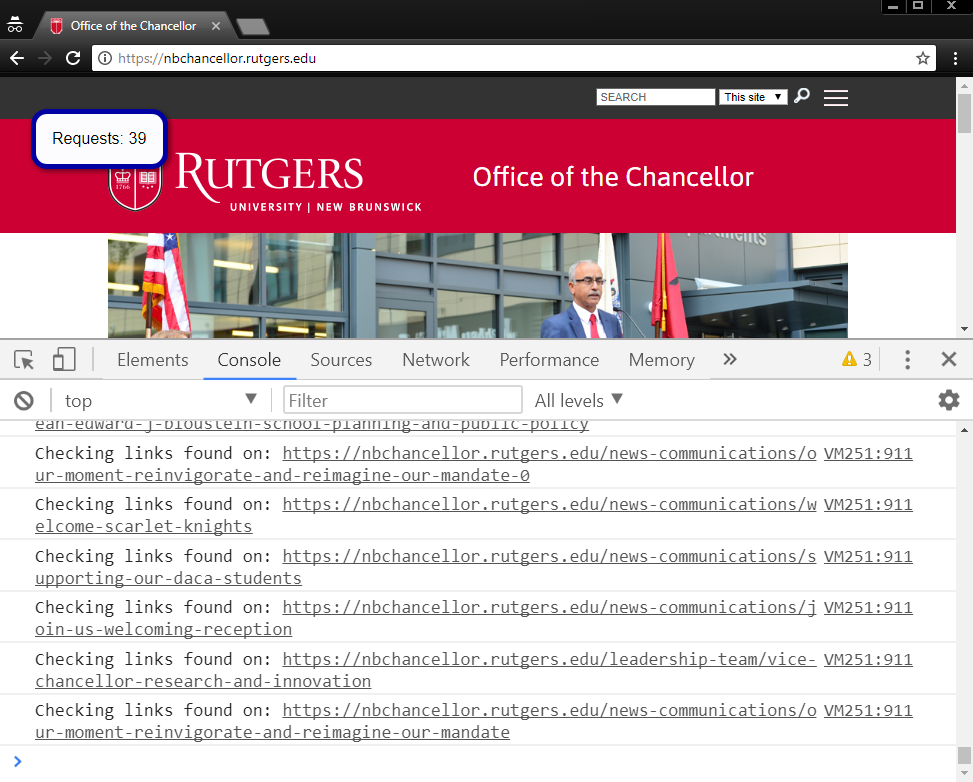Click VM251:911 beside welcome-scarlet-knights entry

tap(868, 505)
